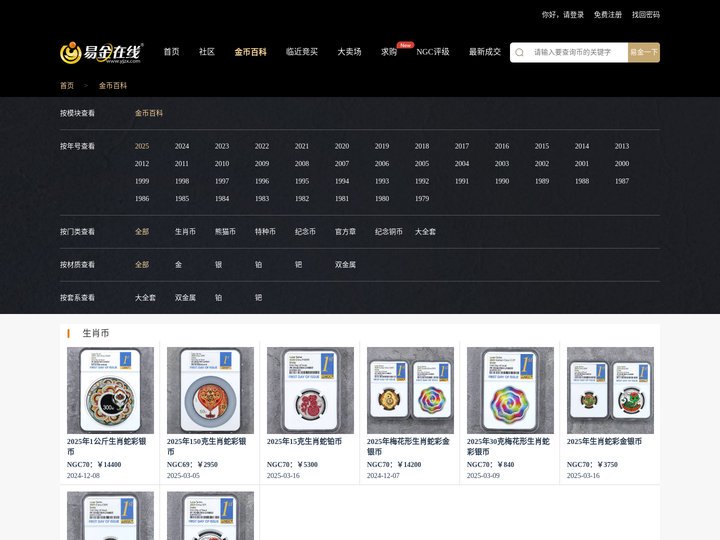This screenshot has width=720, height=540.
Task: Click the 首页 breadcrumb link
Action: (x=67, y=85)
